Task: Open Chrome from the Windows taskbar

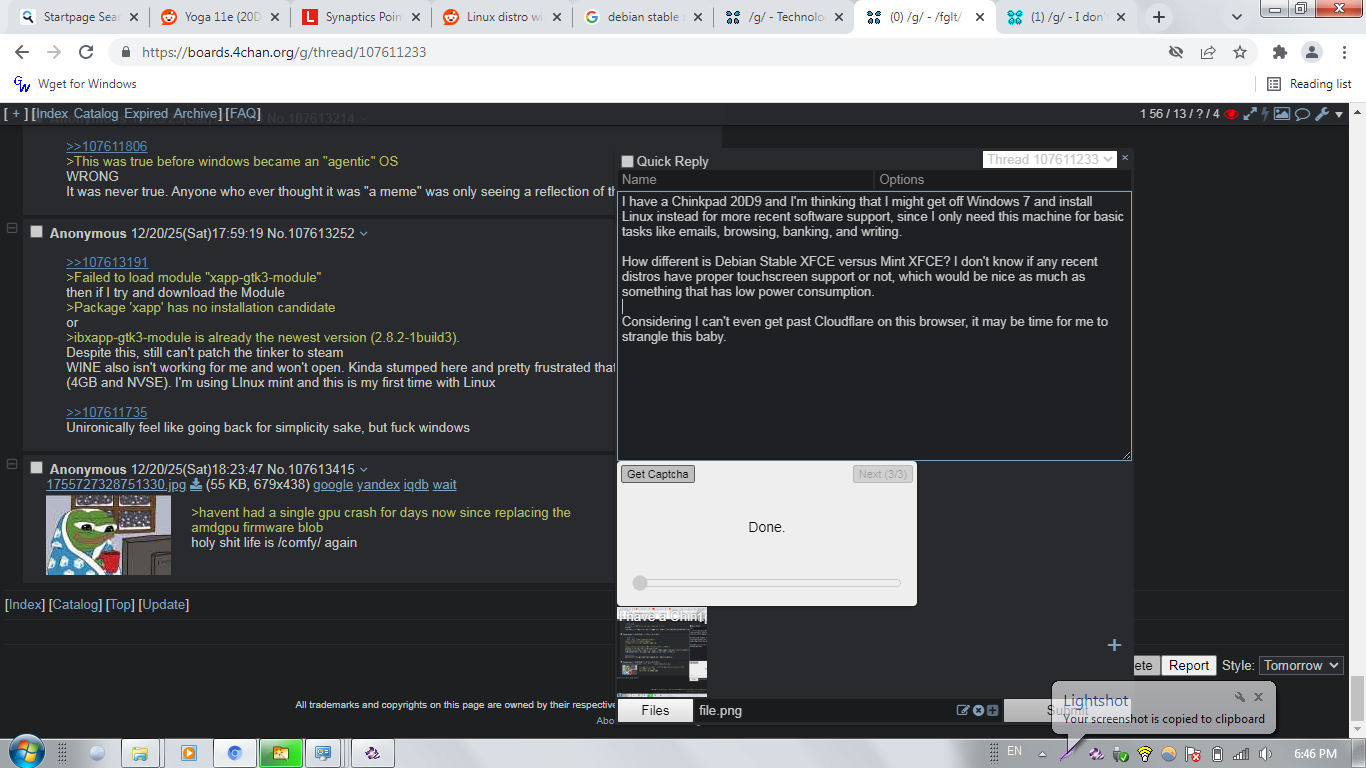Action: pos(235,753)
